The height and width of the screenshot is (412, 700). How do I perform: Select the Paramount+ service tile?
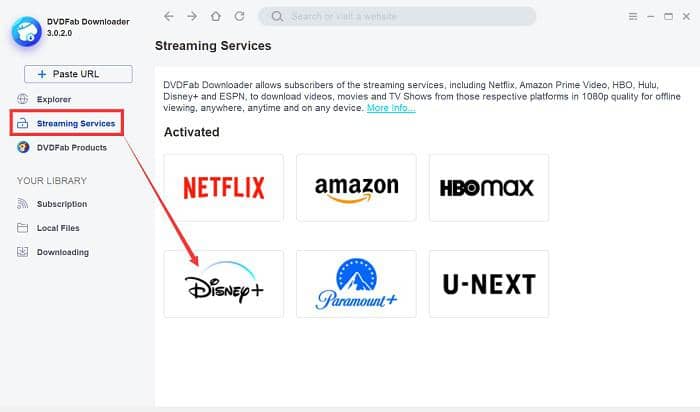click(356, 284)
